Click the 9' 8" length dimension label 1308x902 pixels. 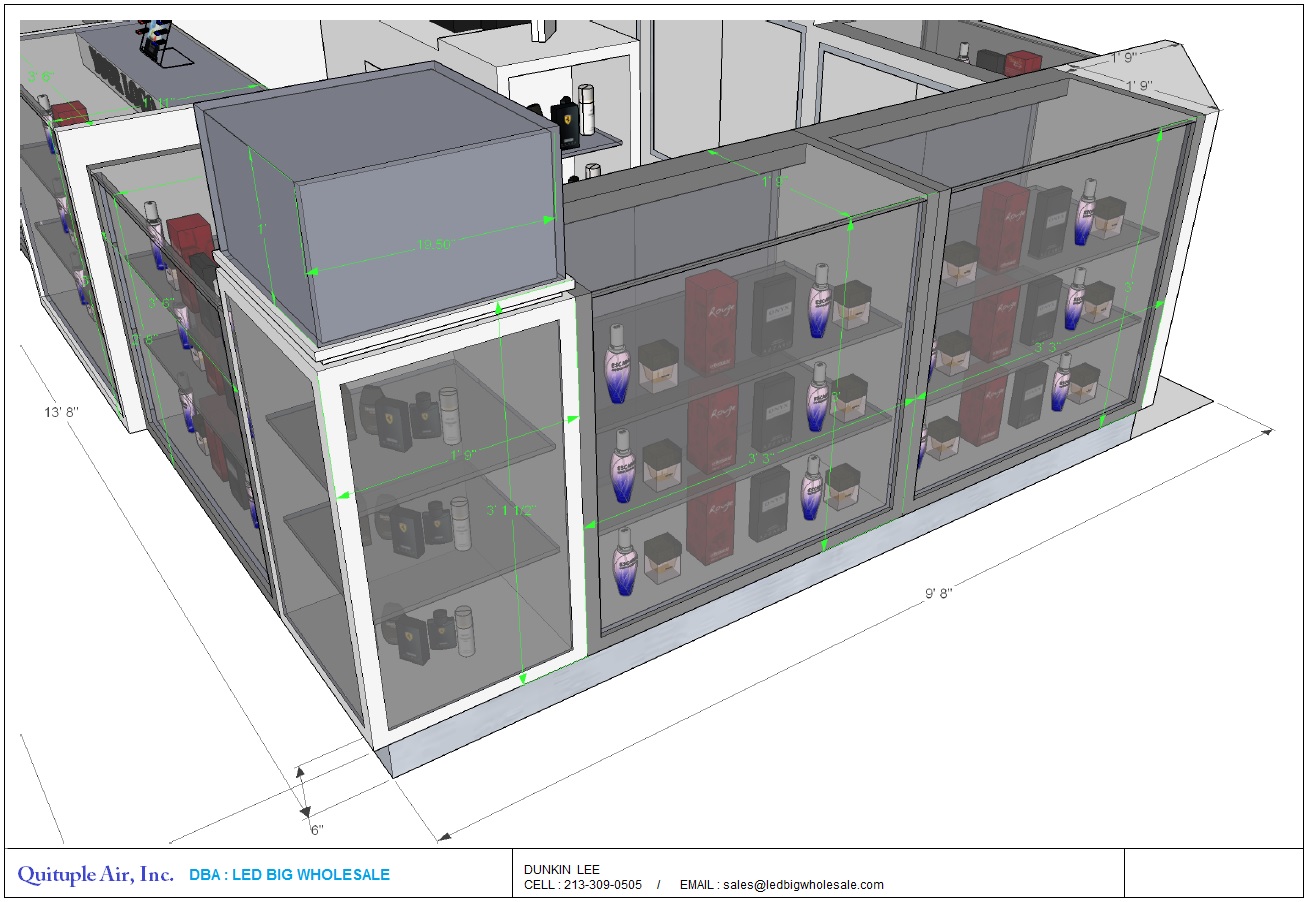[x=938, y=593]
